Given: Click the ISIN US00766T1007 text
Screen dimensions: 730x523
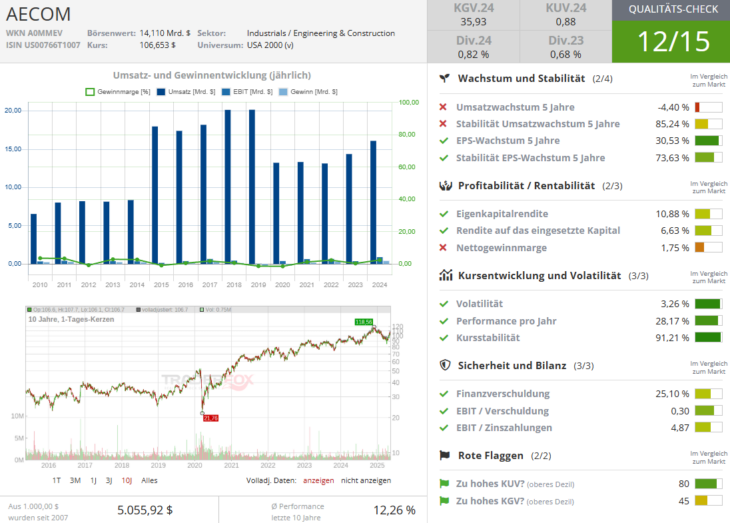Looking at the screenshot, I should (43, 45).
